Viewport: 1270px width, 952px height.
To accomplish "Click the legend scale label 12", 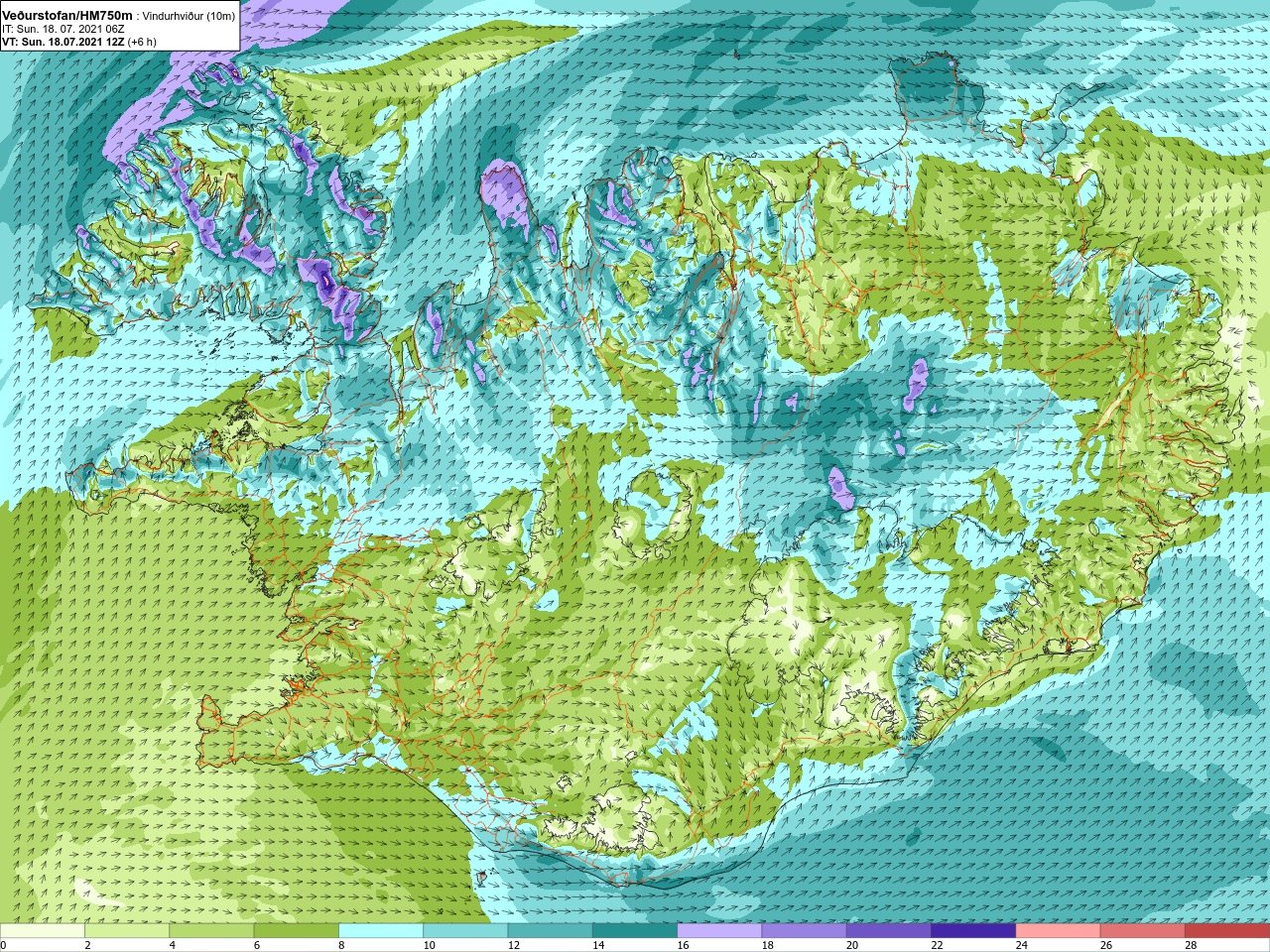I will [x=513, y=945].
